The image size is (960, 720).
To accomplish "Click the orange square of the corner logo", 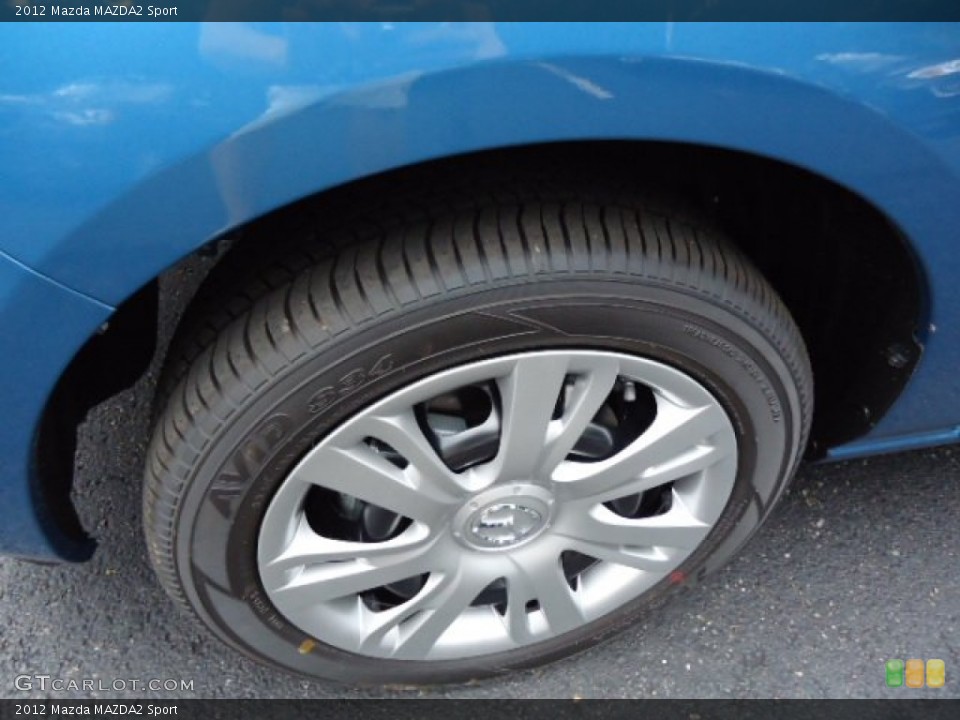I will pyautogui.click(x=915, y=673).
